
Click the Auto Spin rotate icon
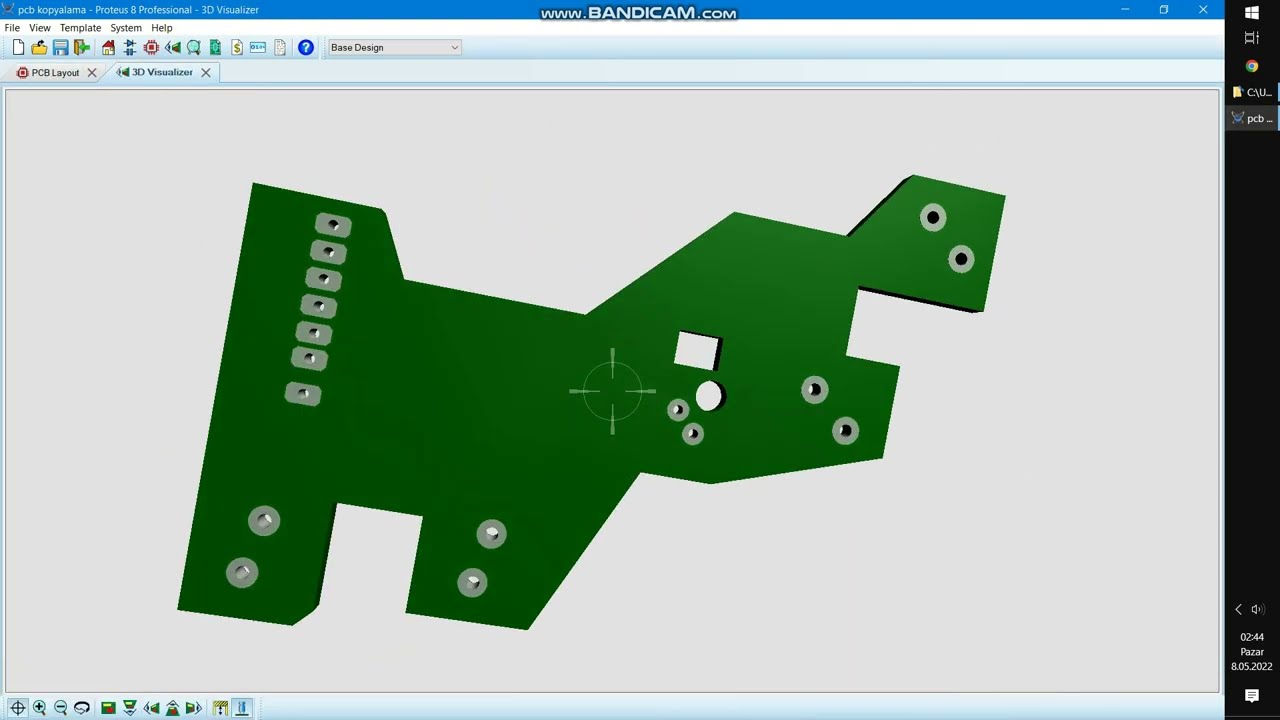[82, 708]
